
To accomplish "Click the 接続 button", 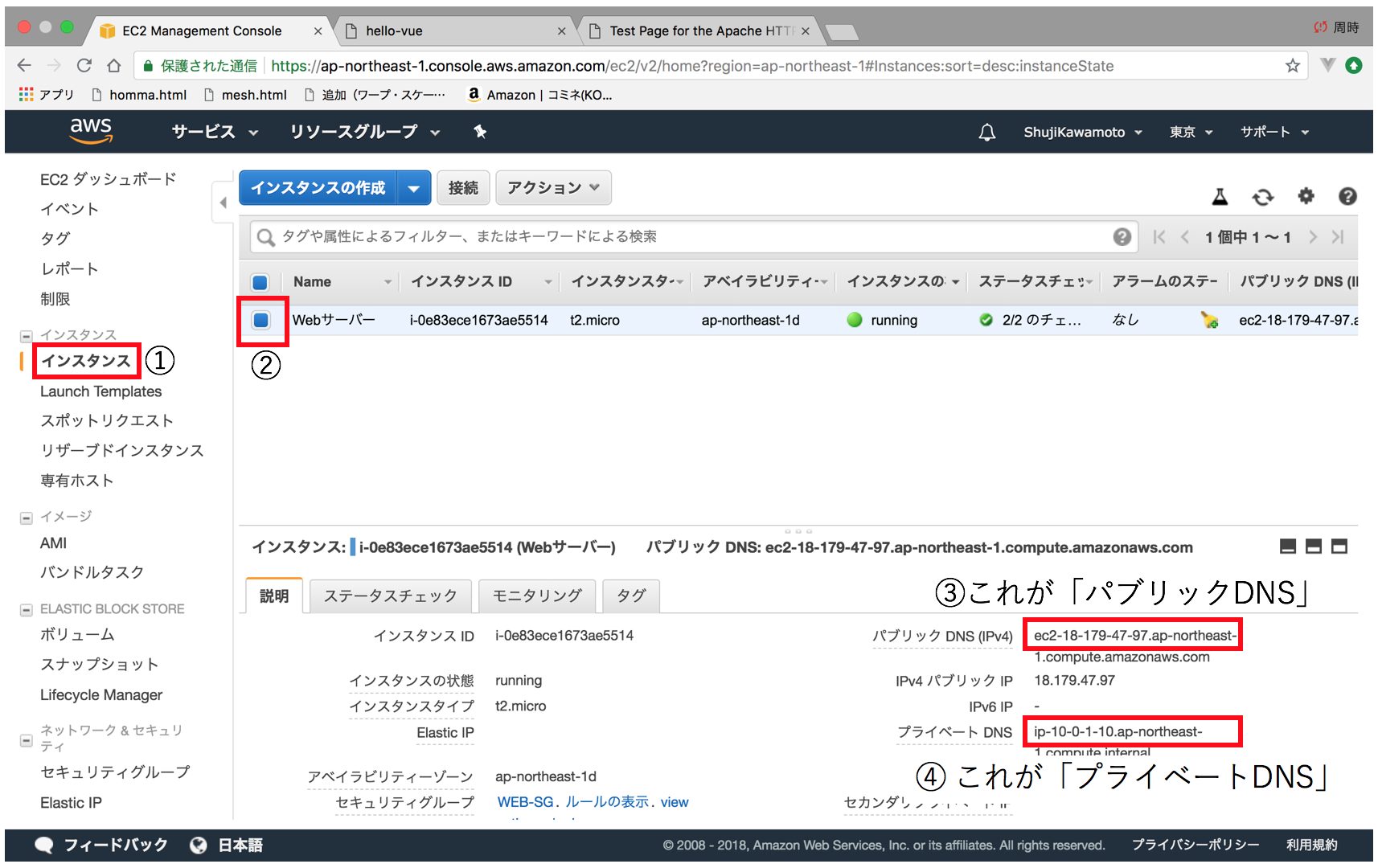I will [463, 188].
